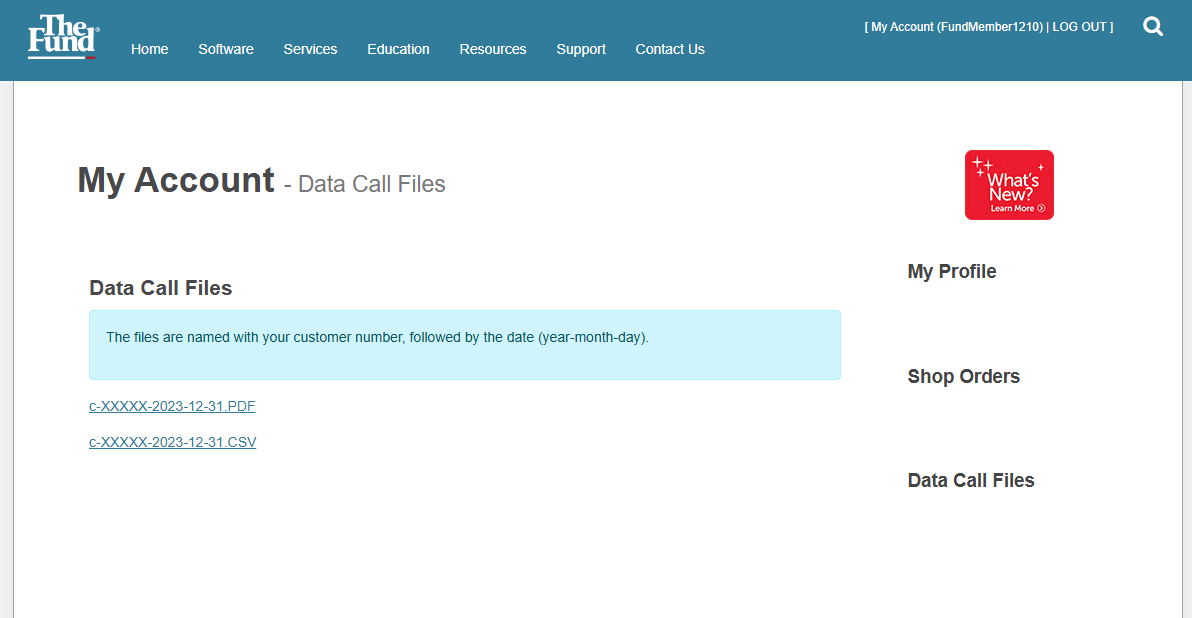Viewport: 1192px width, 618px height.
Task: Open the Software menu
Action: coord(226,49)
